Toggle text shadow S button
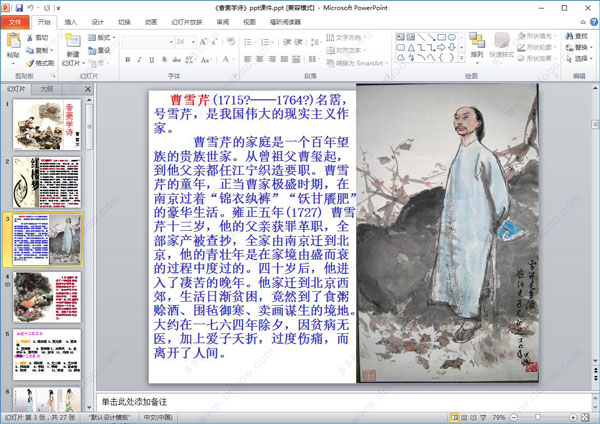600x424 pixels. pos(164,59)
